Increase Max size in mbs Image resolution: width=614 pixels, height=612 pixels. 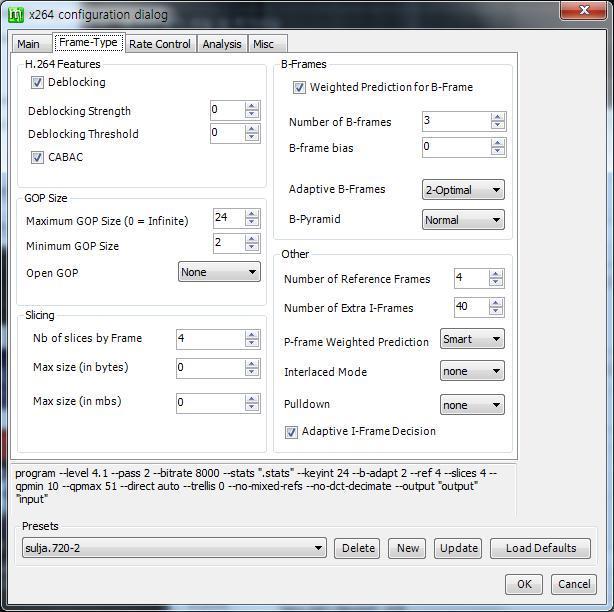pyautogui.click(x=252, y=399)
